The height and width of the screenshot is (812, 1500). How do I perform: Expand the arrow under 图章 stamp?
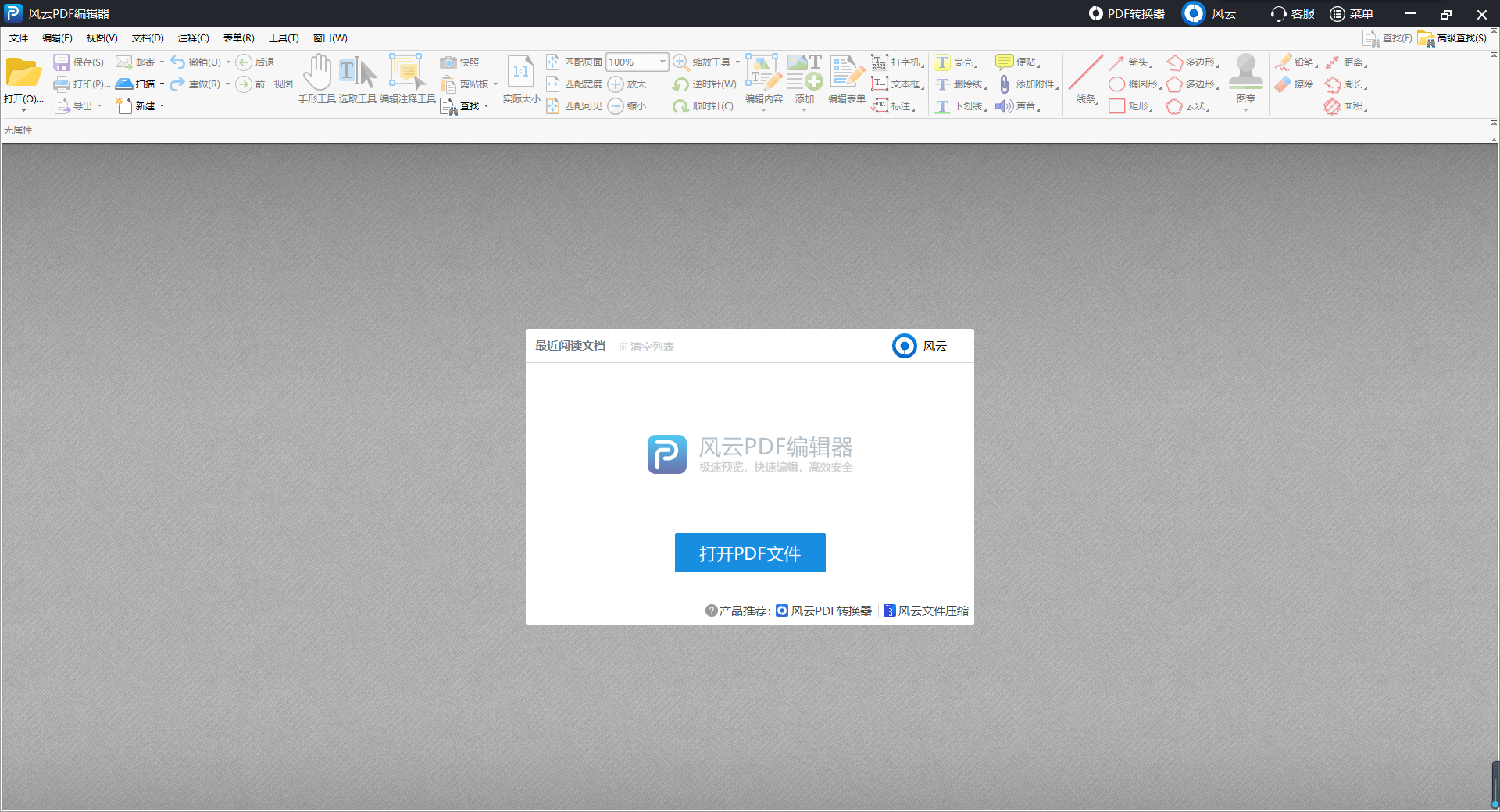[x=1246, y=110]
